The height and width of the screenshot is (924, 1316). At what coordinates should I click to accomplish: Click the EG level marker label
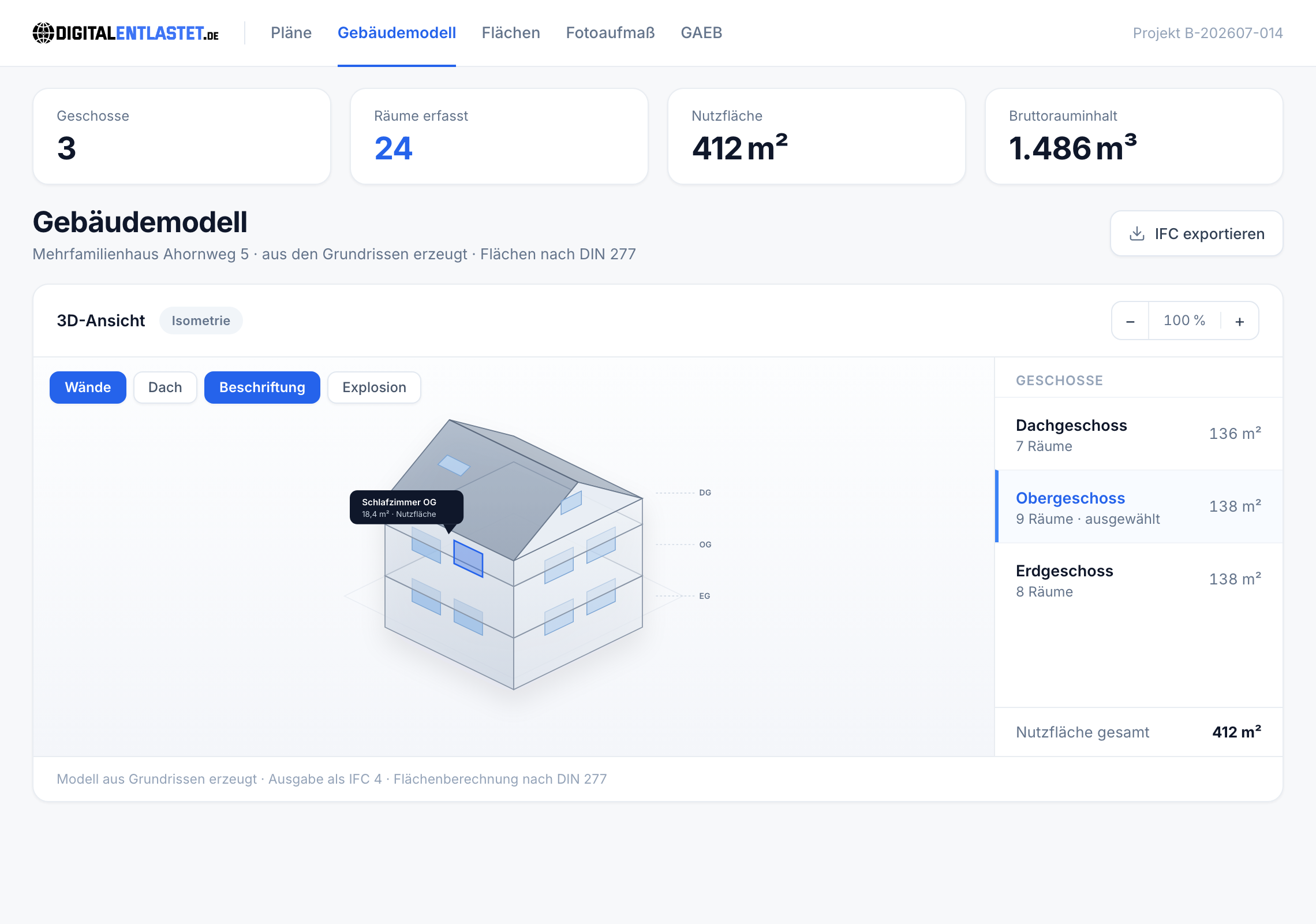click(704, 596)
